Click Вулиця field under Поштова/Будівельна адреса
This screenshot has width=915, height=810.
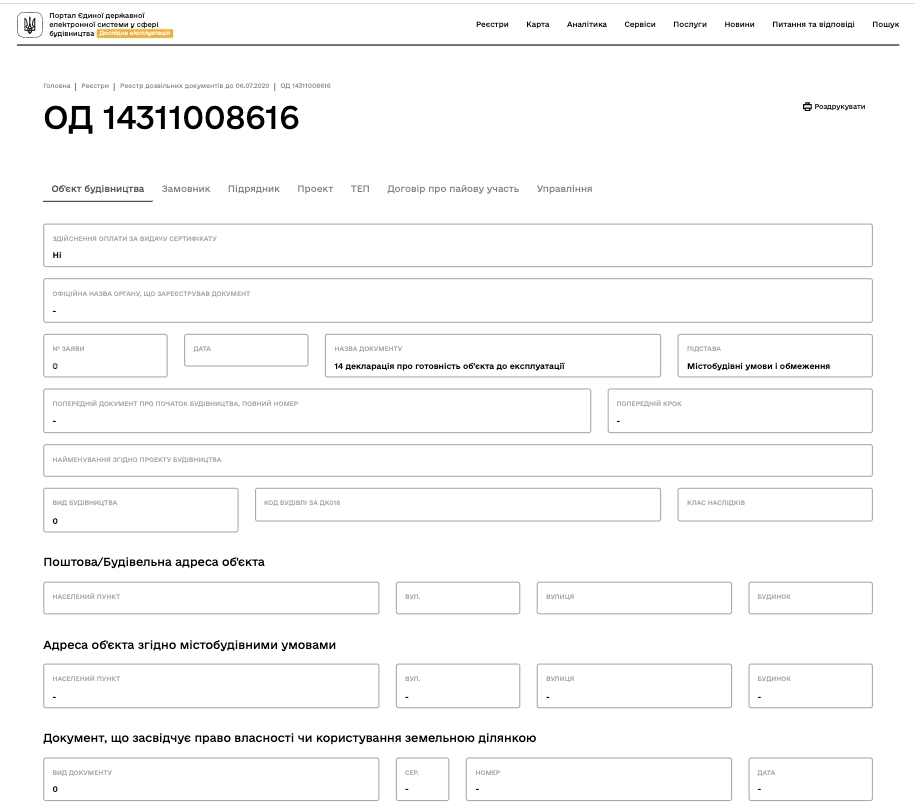634,598
